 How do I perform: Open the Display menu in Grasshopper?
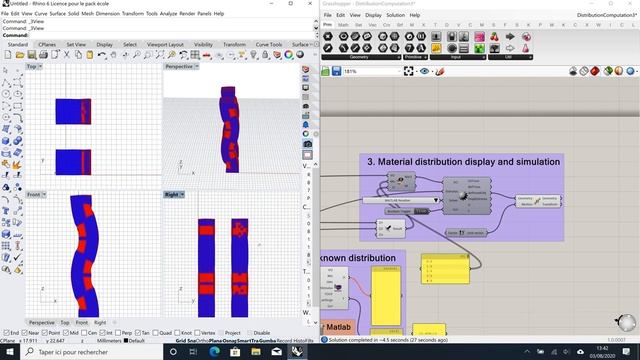pyautogui.click(x=373, y=15)
